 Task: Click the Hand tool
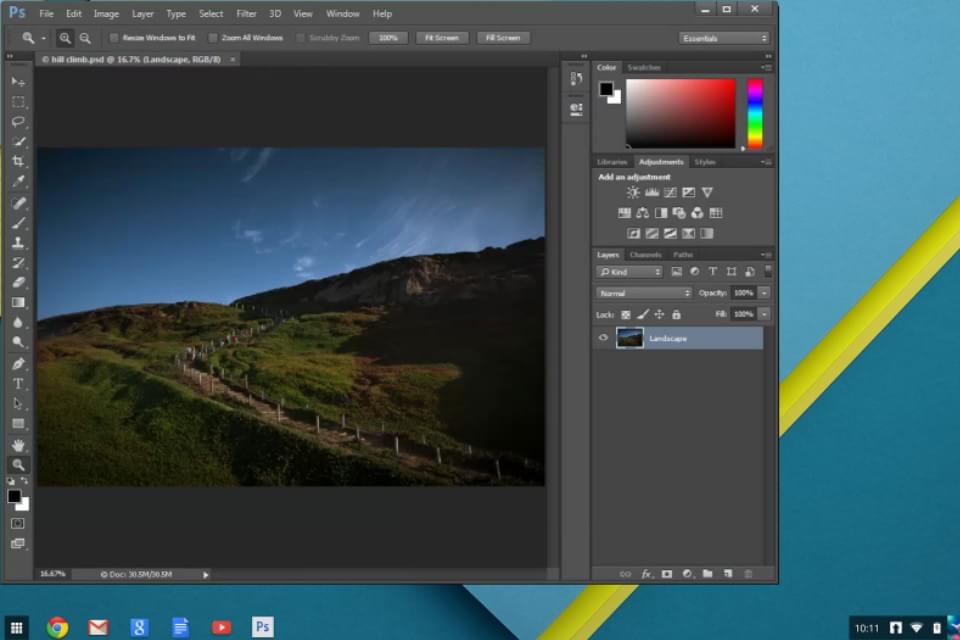click(x=18, y=444)
